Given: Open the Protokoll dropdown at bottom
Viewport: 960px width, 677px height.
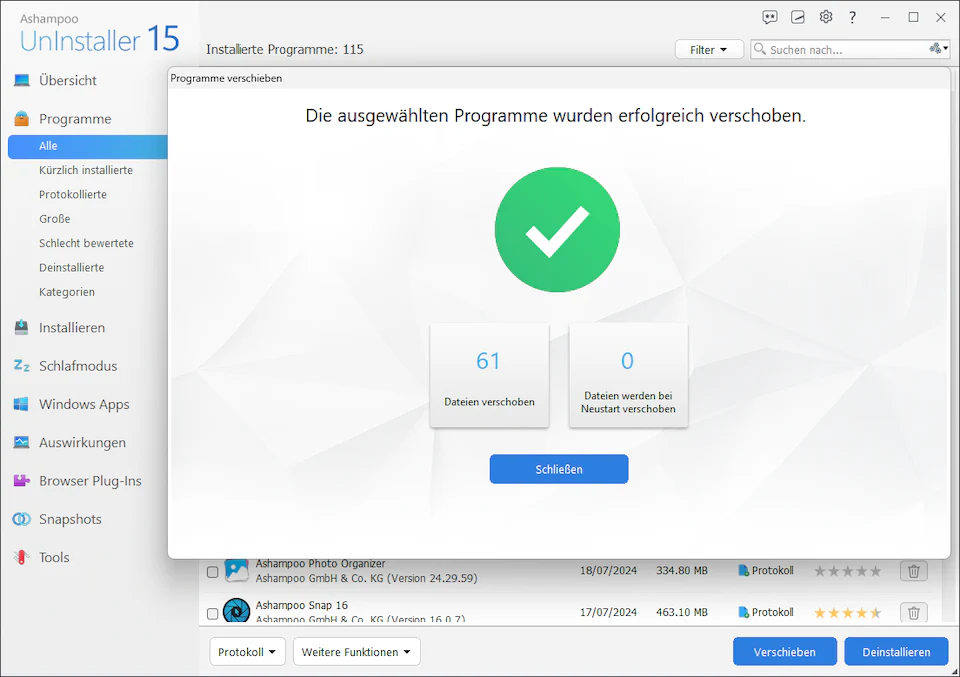Looking at the screenshot, I should tap(247, 652).
